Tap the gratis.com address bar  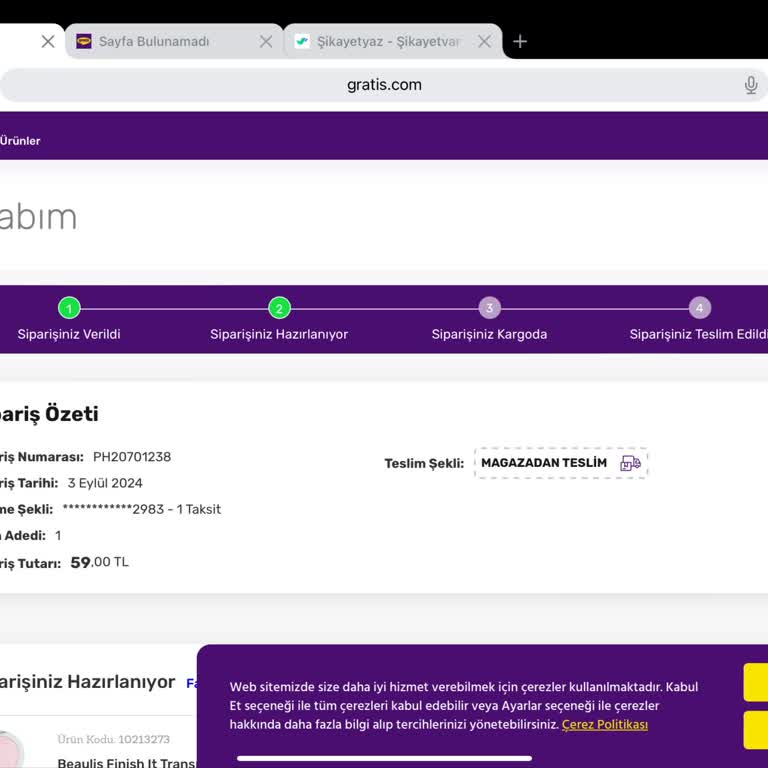(x=384, y=85)
